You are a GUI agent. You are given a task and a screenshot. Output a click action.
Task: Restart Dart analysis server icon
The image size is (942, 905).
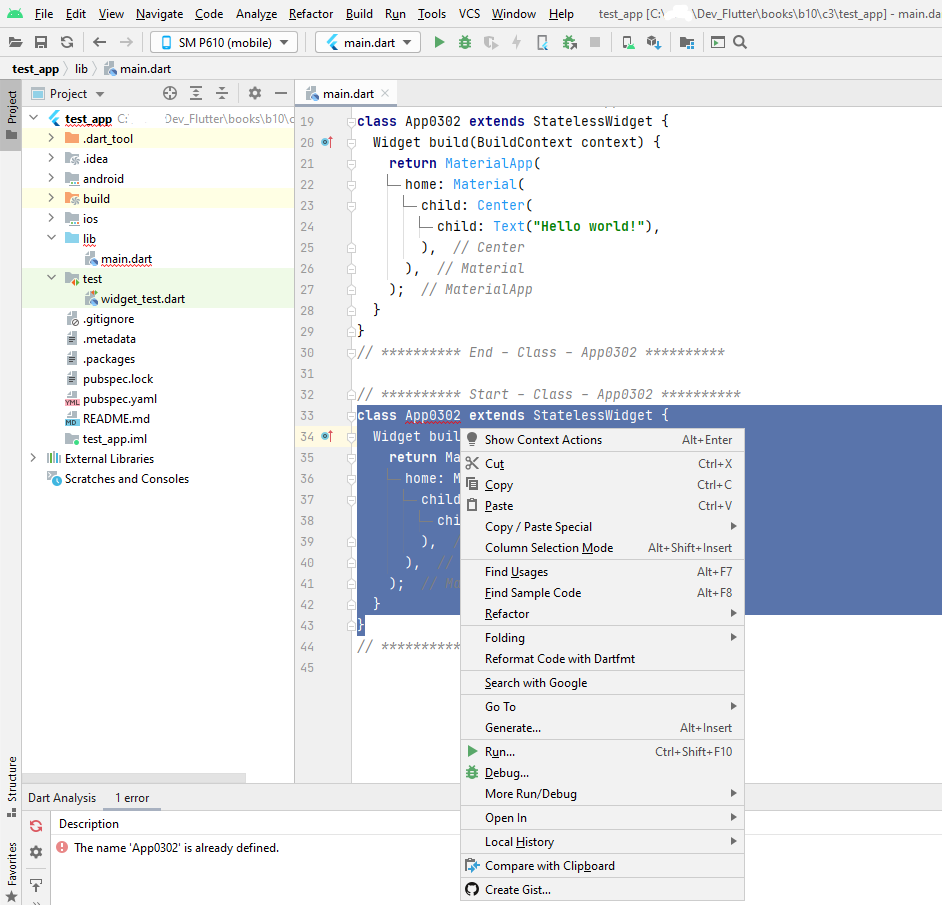[x=36, y=826]
